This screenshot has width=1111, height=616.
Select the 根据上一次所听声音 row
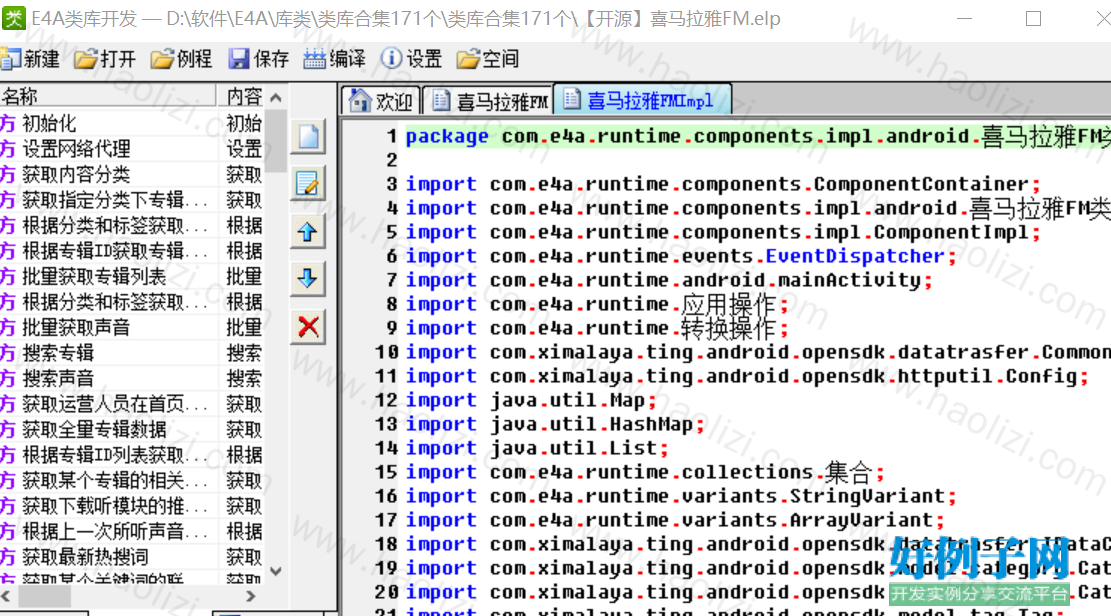click(x=132, y=532)
